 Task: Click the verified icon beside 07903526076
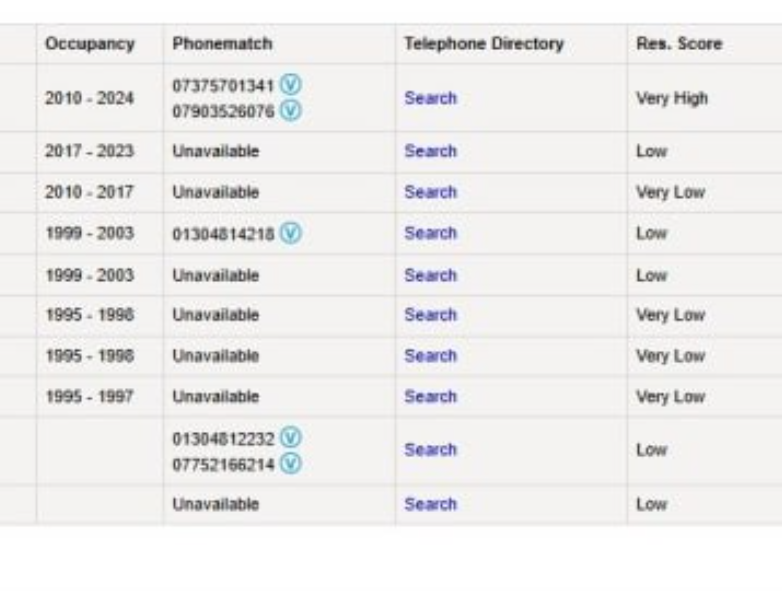pos(290,110)
